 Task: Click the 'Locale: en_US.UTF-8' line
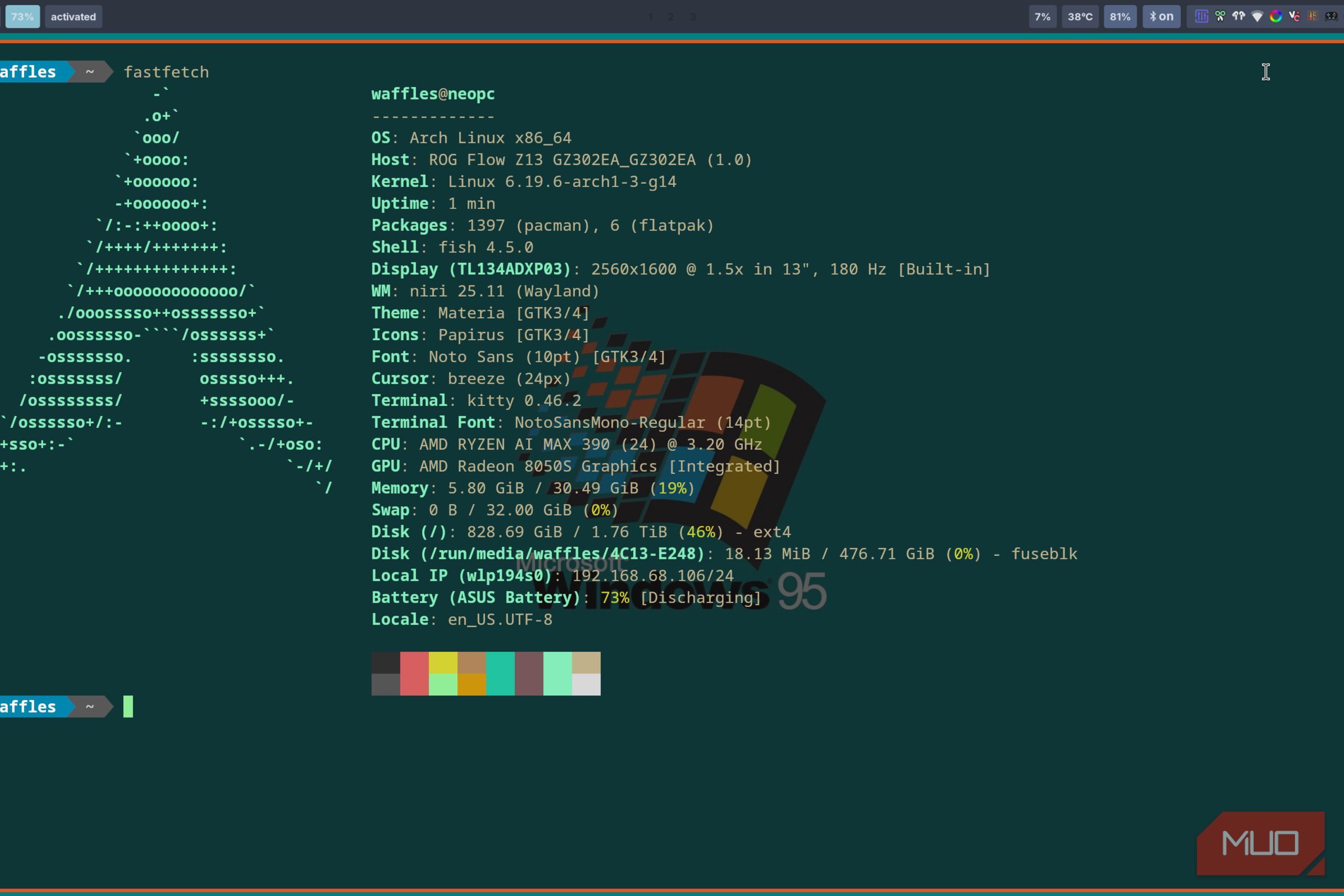(461, 619)
